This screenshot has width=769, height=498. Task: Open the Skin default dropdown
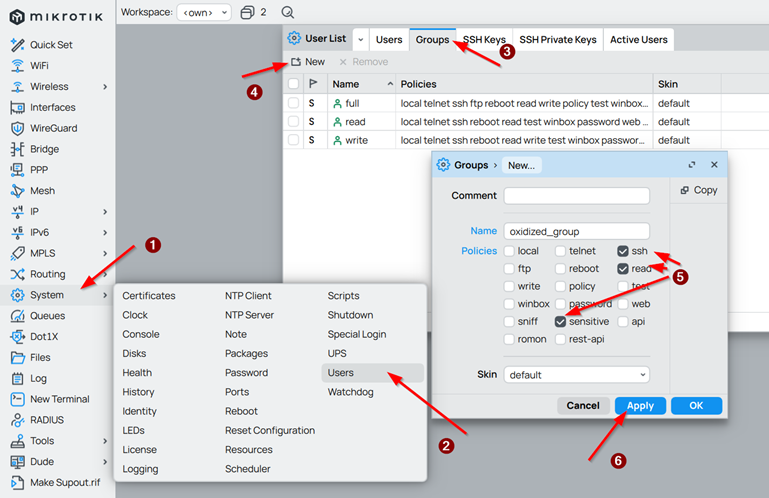pyautogui.click(x=577, y=375)
